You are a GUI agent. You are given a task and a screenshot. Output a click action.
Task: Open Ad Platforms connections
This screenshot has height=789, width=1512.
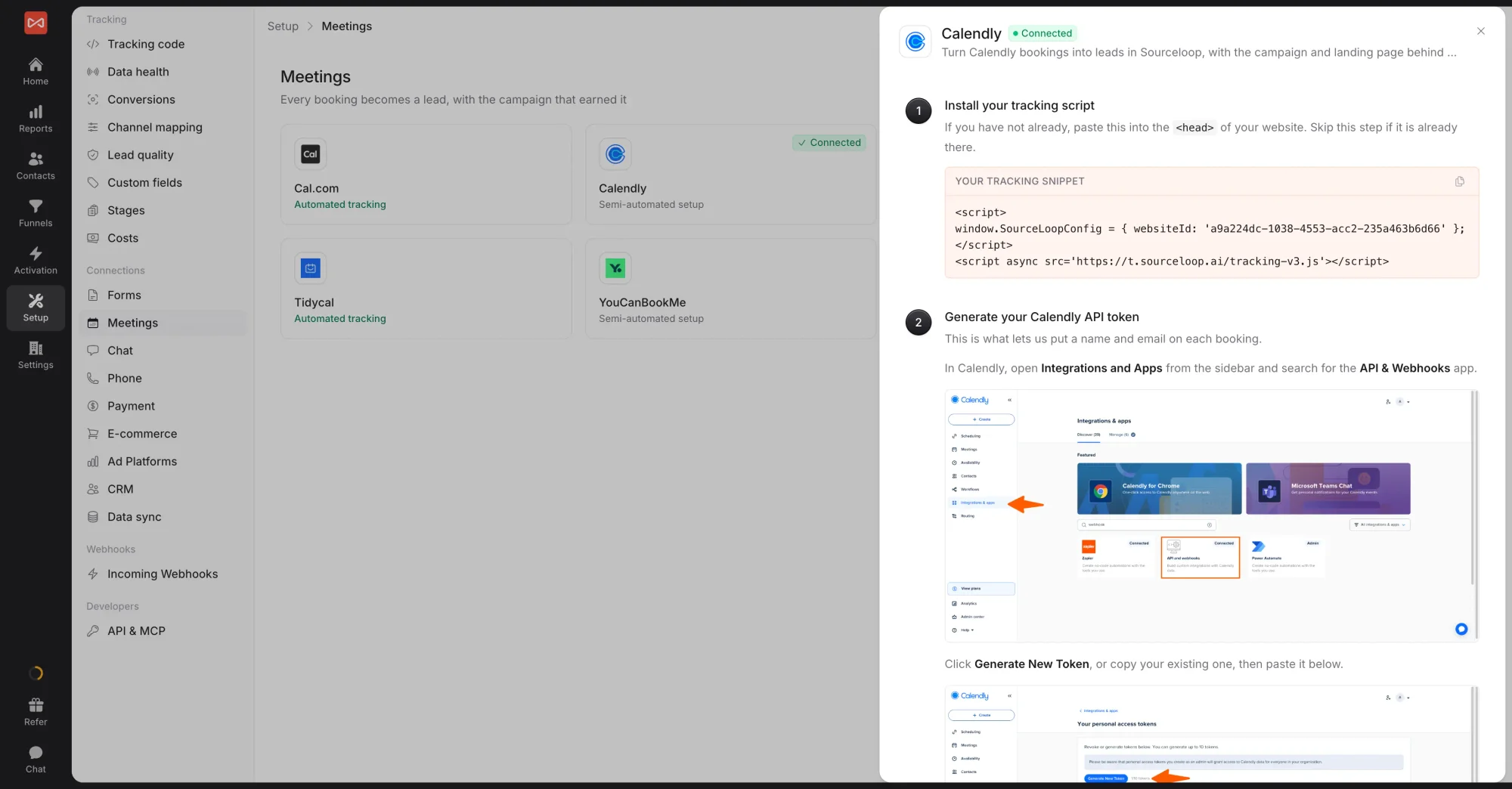pos(163,462)
